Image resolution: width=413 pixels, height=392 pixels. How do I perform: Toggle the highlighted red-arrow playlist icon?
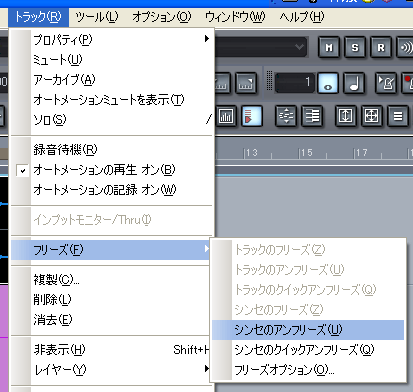[252, 116]
